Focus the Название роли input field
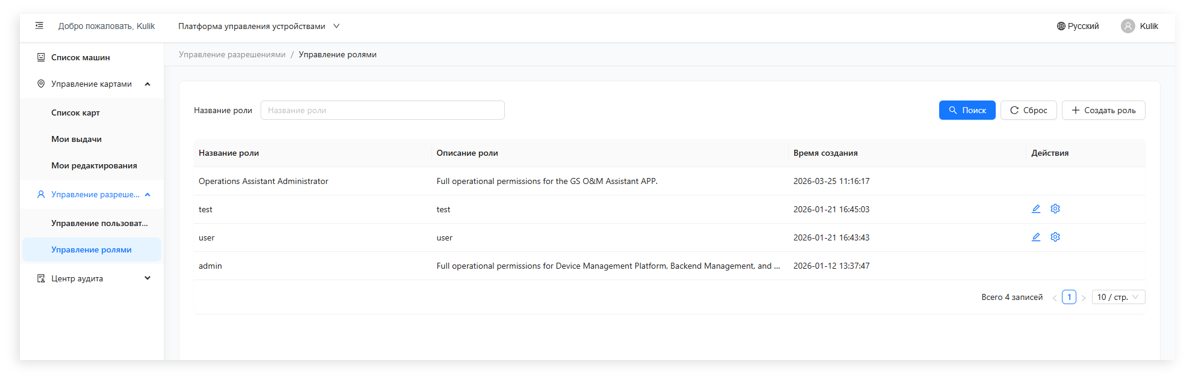The image size is (1189, 380). 382,110
